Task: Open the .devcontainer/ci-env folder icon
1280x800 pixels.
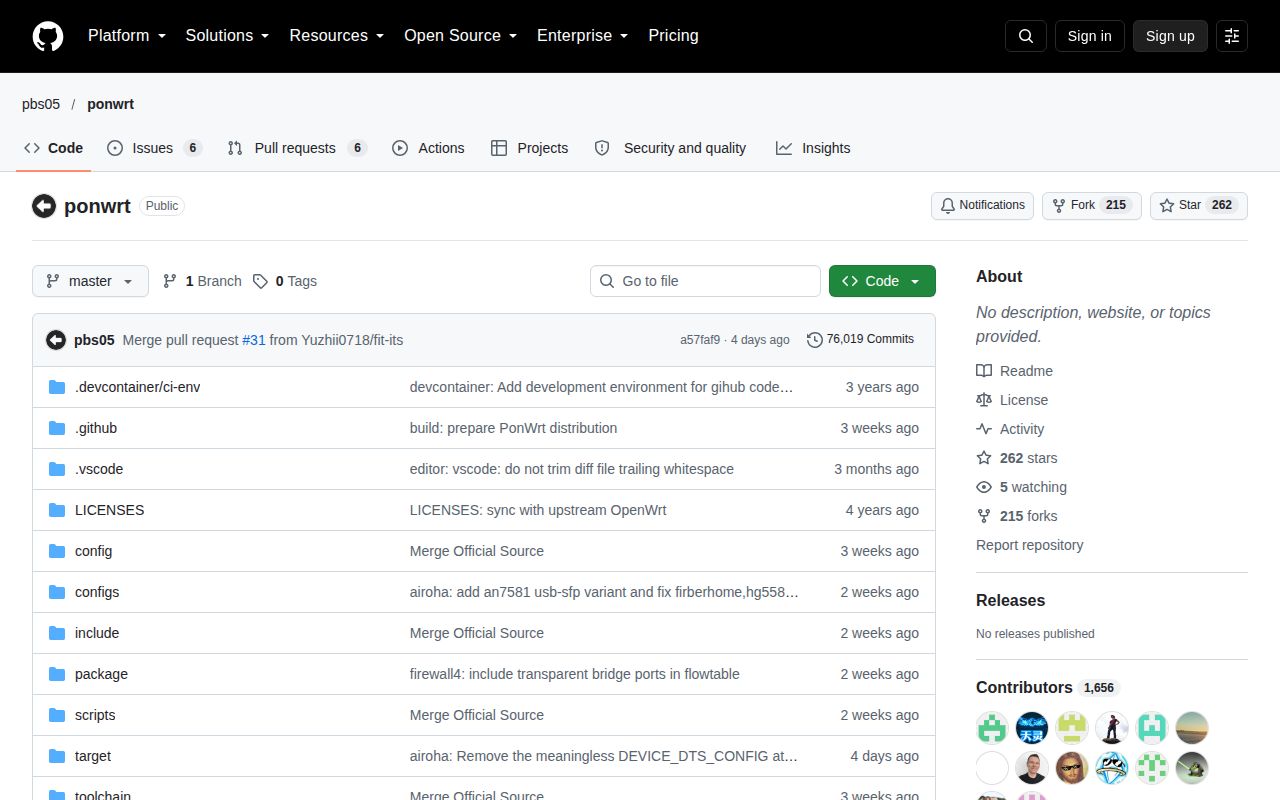Action: point(57,387)
